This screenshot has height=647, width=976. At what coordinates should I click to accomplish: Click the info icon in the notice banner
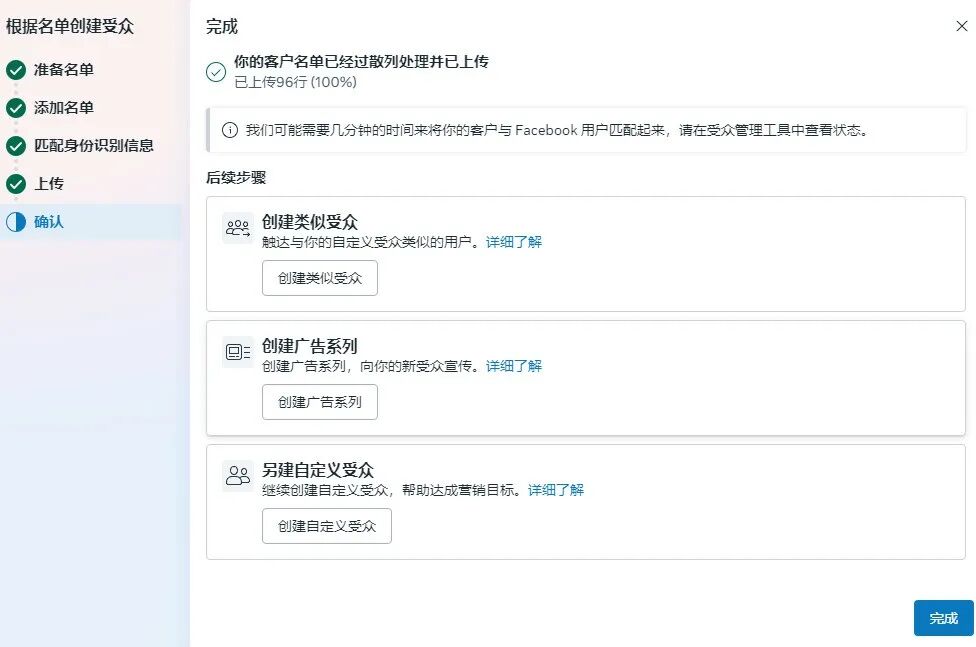tap(230, 130)
